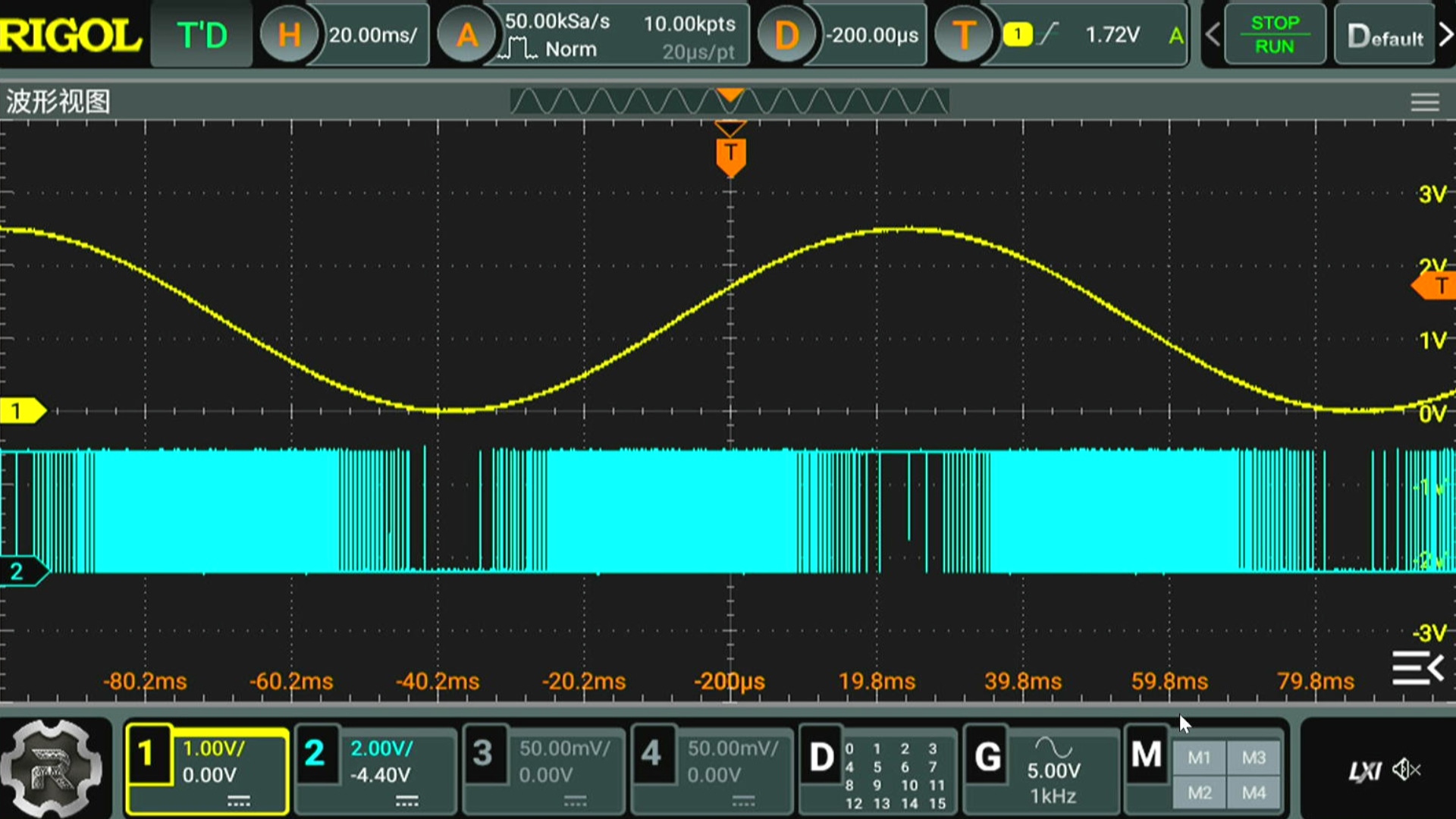Viewport: 1456px width, 819px height.
Task: Open the Math M menu
Action: pos(1146,755)
